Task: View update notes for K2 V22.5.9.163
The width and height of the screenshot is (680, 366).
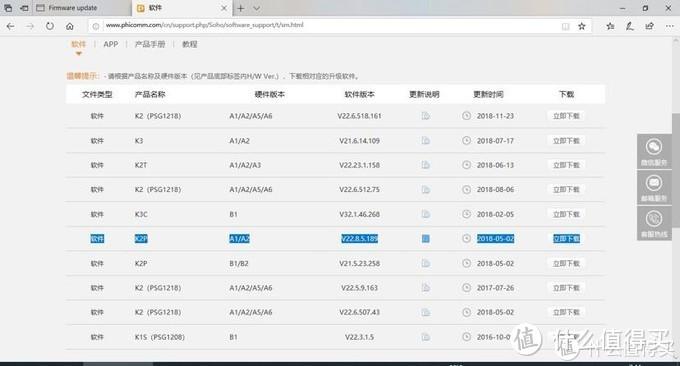Action: pos(425,288)
